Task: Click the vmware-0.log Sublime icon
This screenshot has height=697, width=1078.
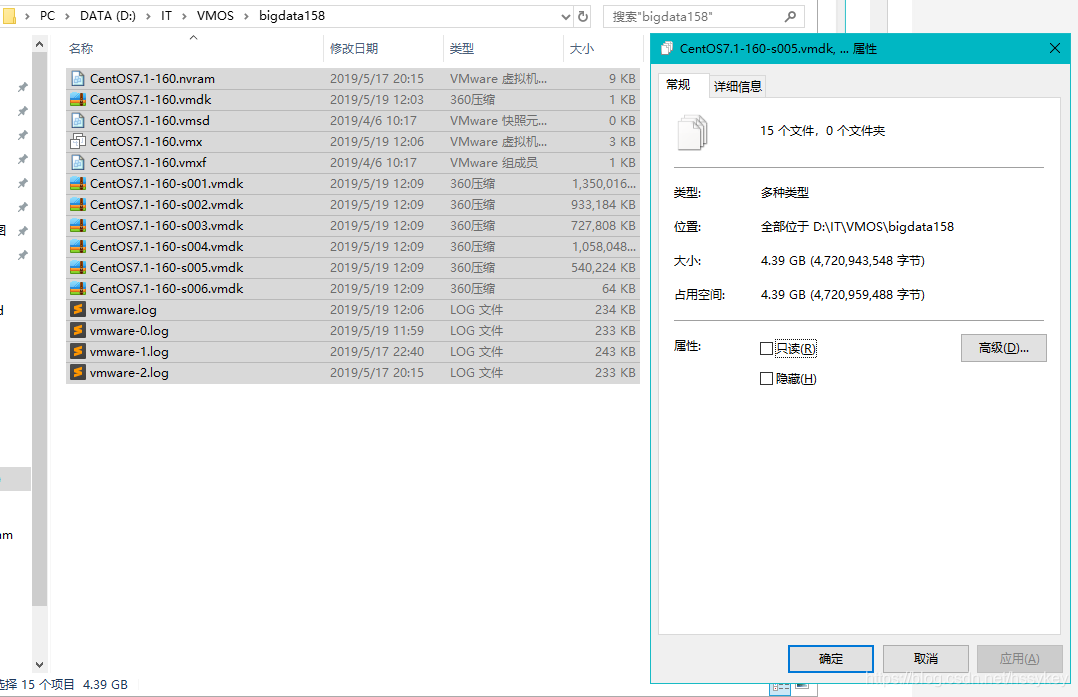Action: coord(78,331)
